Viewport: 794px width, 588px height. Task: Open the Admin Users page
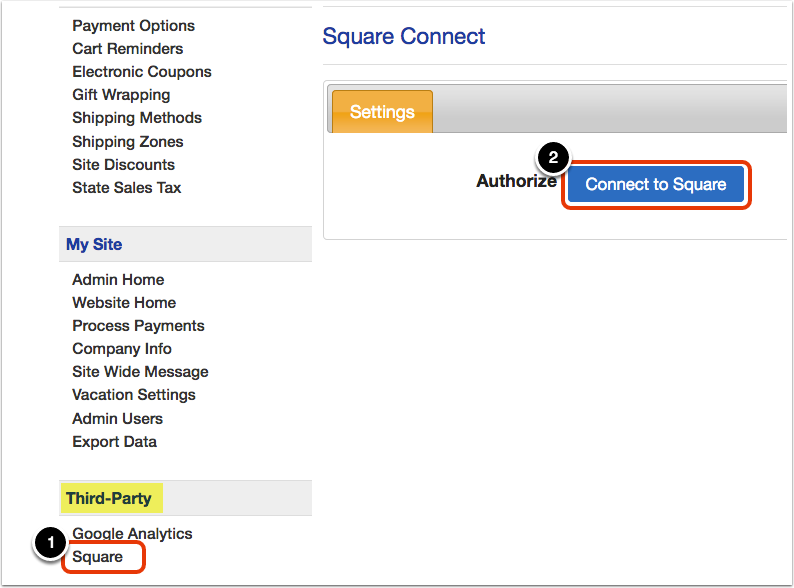117,418
